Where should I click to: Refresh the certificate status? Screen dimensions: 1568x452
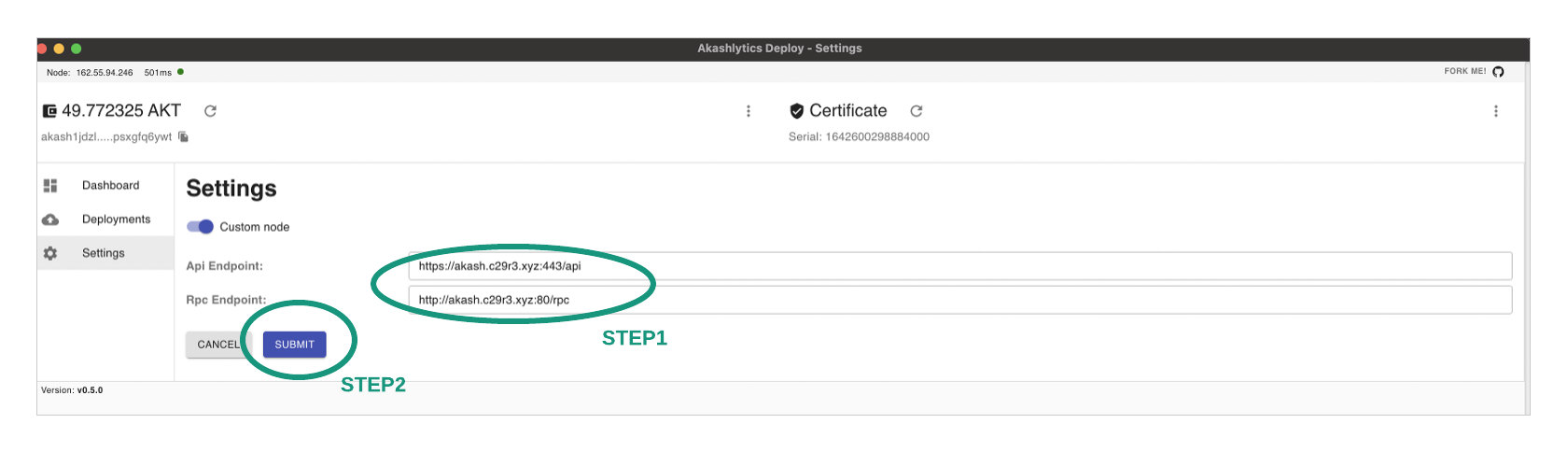click(x=917, y=111)
